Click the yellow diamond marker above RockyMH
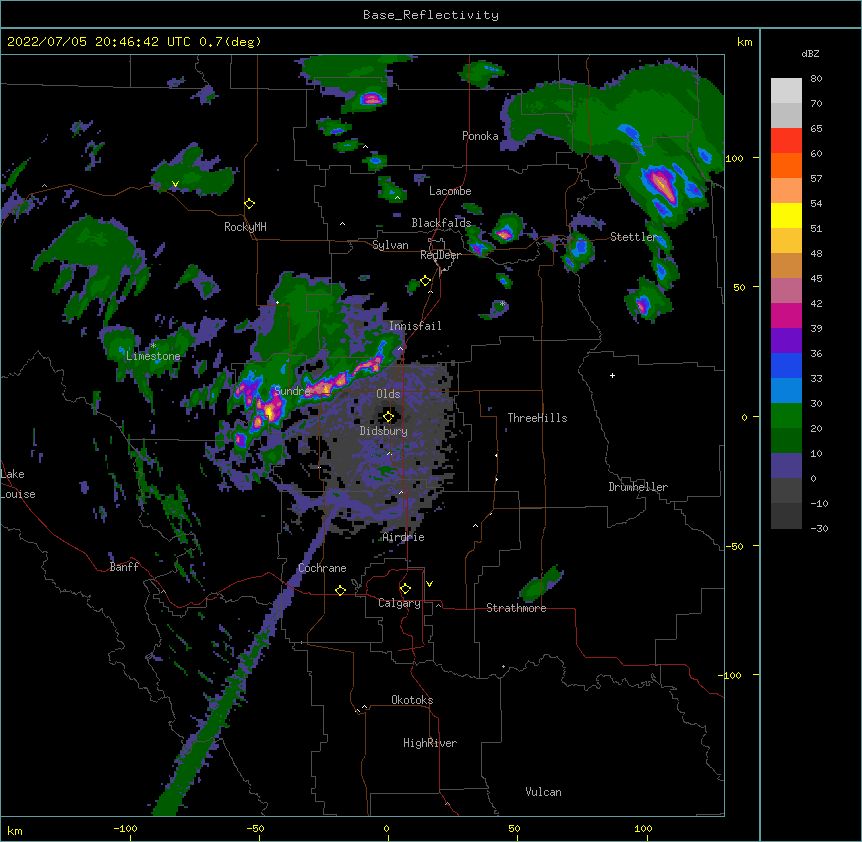The image size is (862, 842). [249, 203]
